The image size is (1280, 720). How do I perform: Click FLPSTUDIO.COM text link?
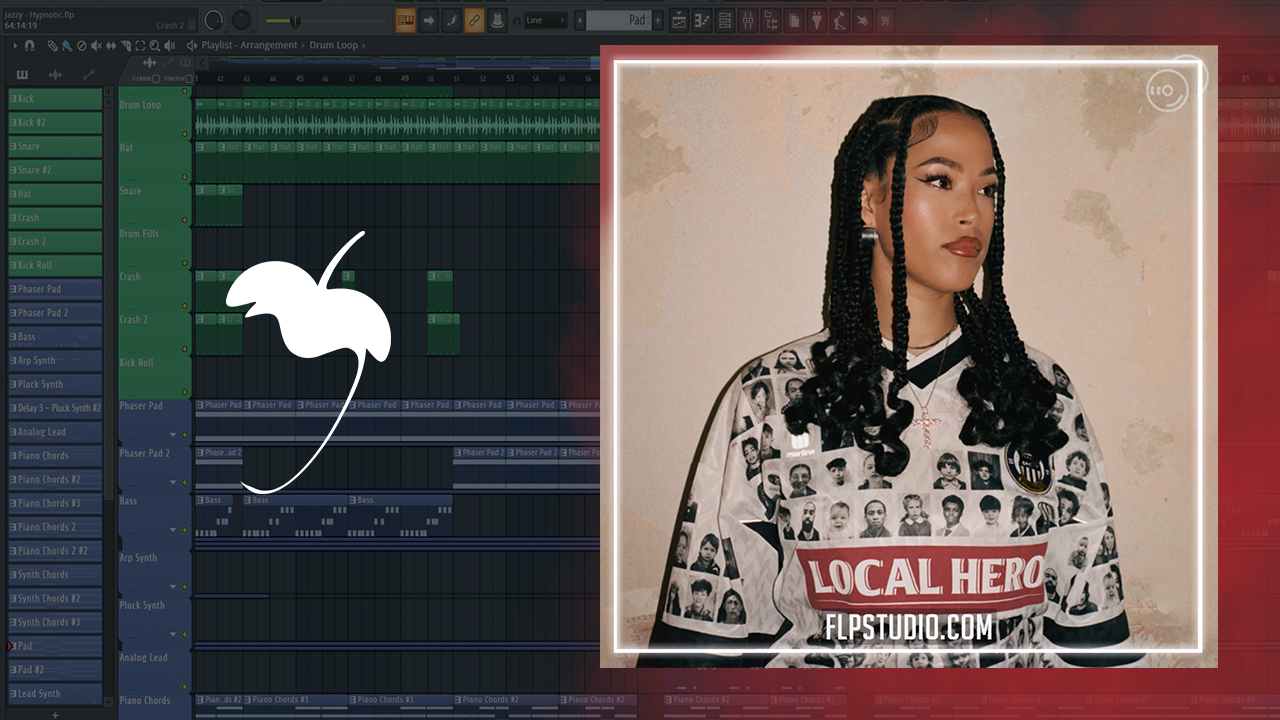coord(909,628)
